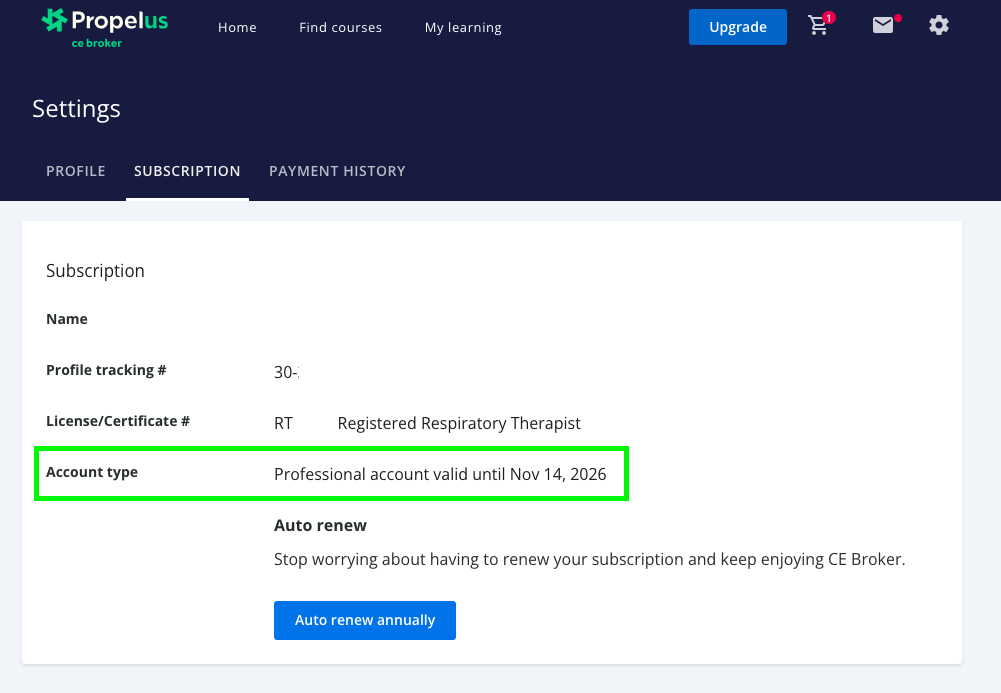Open the Payment History tab
The width and height of the screenshot is (1001, 693).
[337, 171]
